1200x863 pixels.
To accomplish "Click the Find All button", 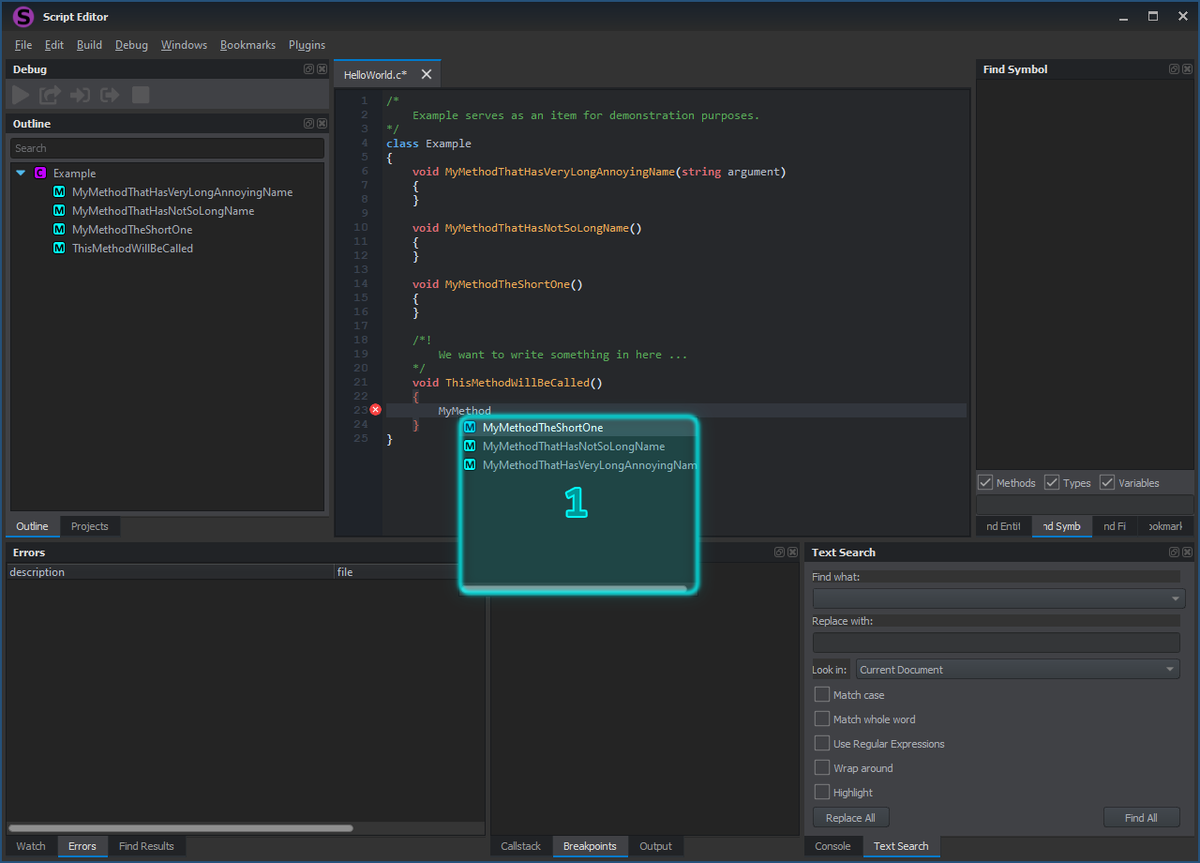I will click(1141, 817).
